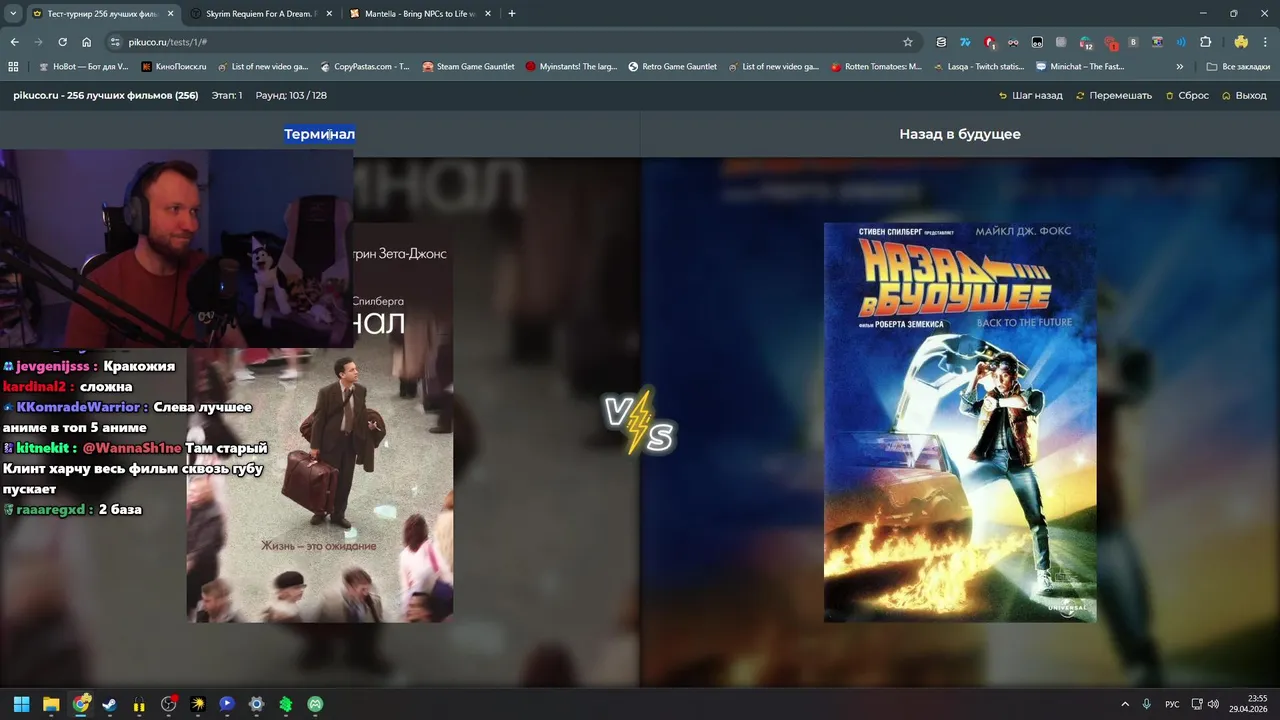Switch to the Mantella Bring NPCs to Life tab
The height and width of the screenshot is (720, 1280).
pos(420,14)
